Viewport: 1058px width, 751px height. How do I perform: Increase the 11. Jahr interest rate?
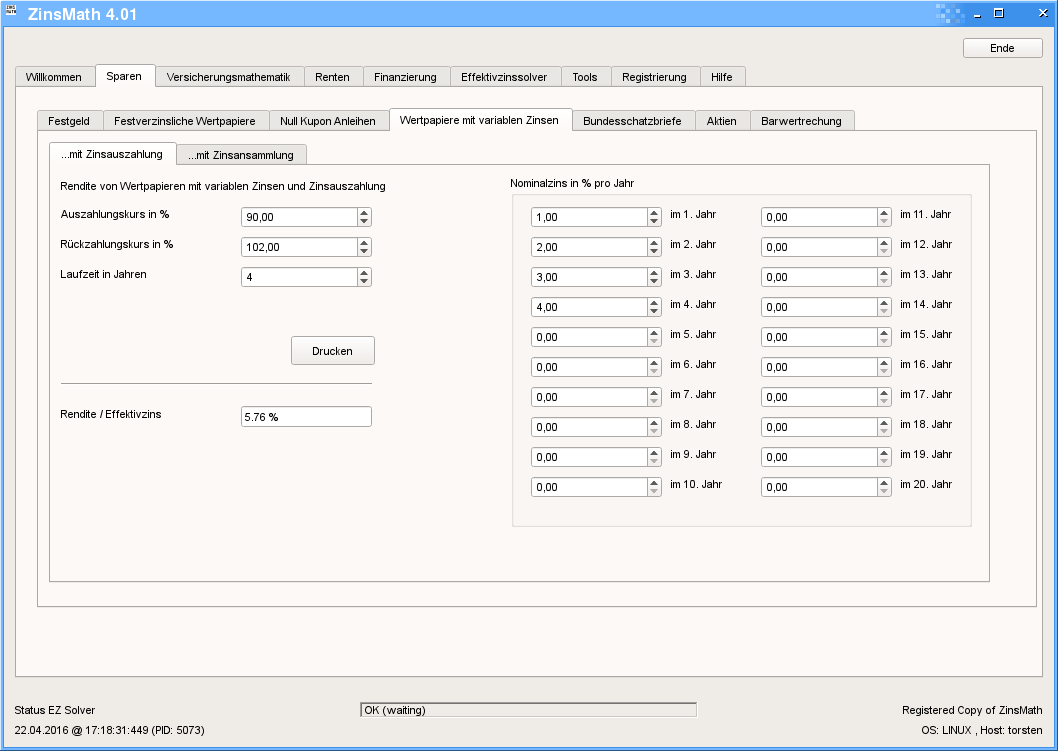click(884, 213)
